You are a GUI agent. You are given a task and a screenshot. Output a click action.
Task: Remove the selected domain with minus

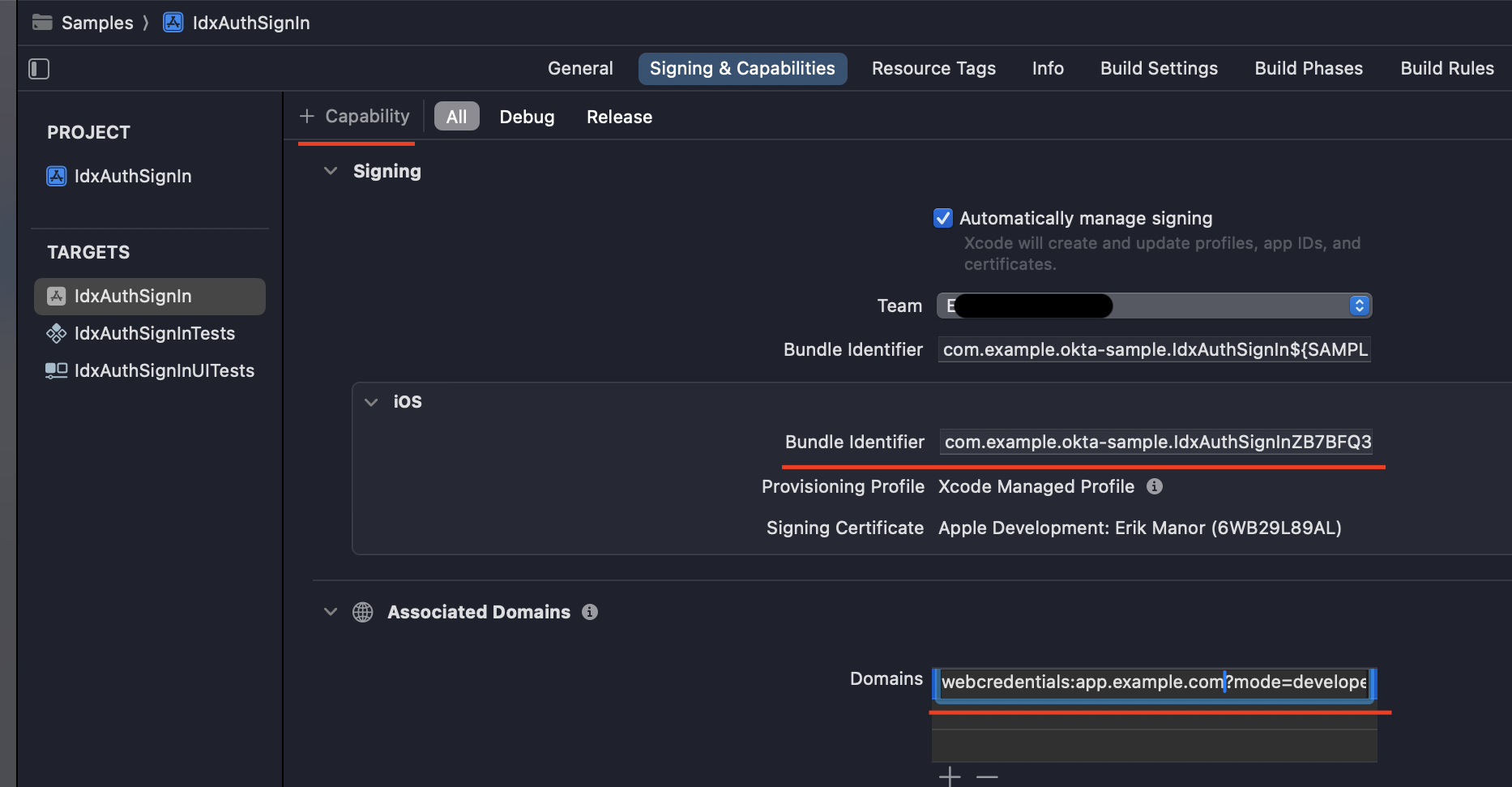pyautogui.click(x=987, y=776)
